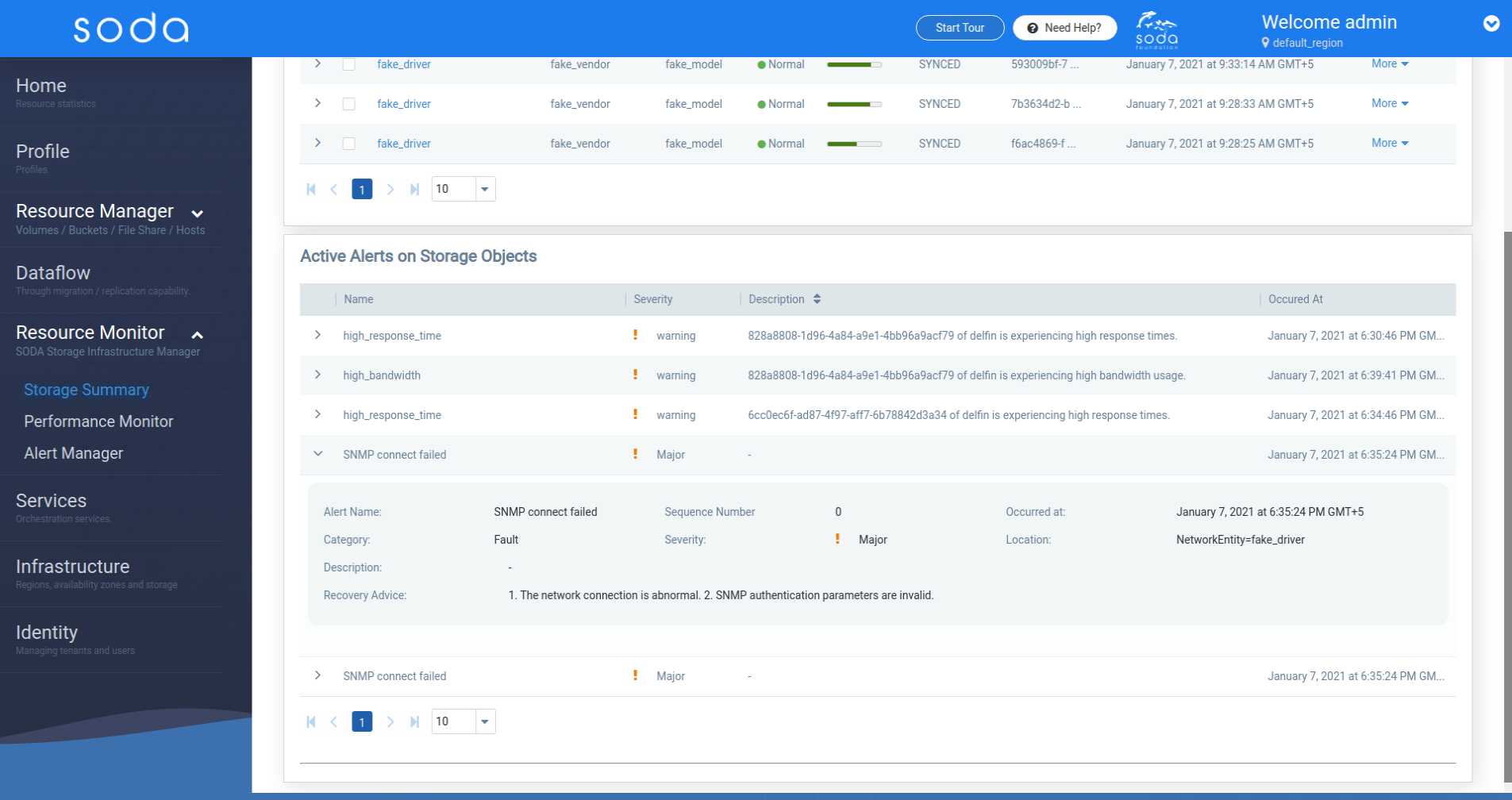This screenshot has width=1512, height=800.
Task: Open Services in sidebar
Action: coord(52,501)
